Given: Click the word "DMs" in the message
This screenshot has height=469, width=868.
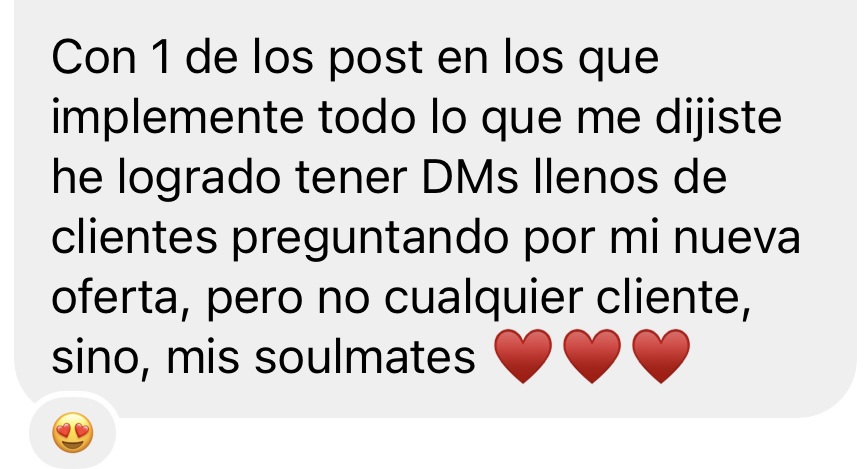Looking at the screenshot, I should pyautogui.click(x=470, y=177).
